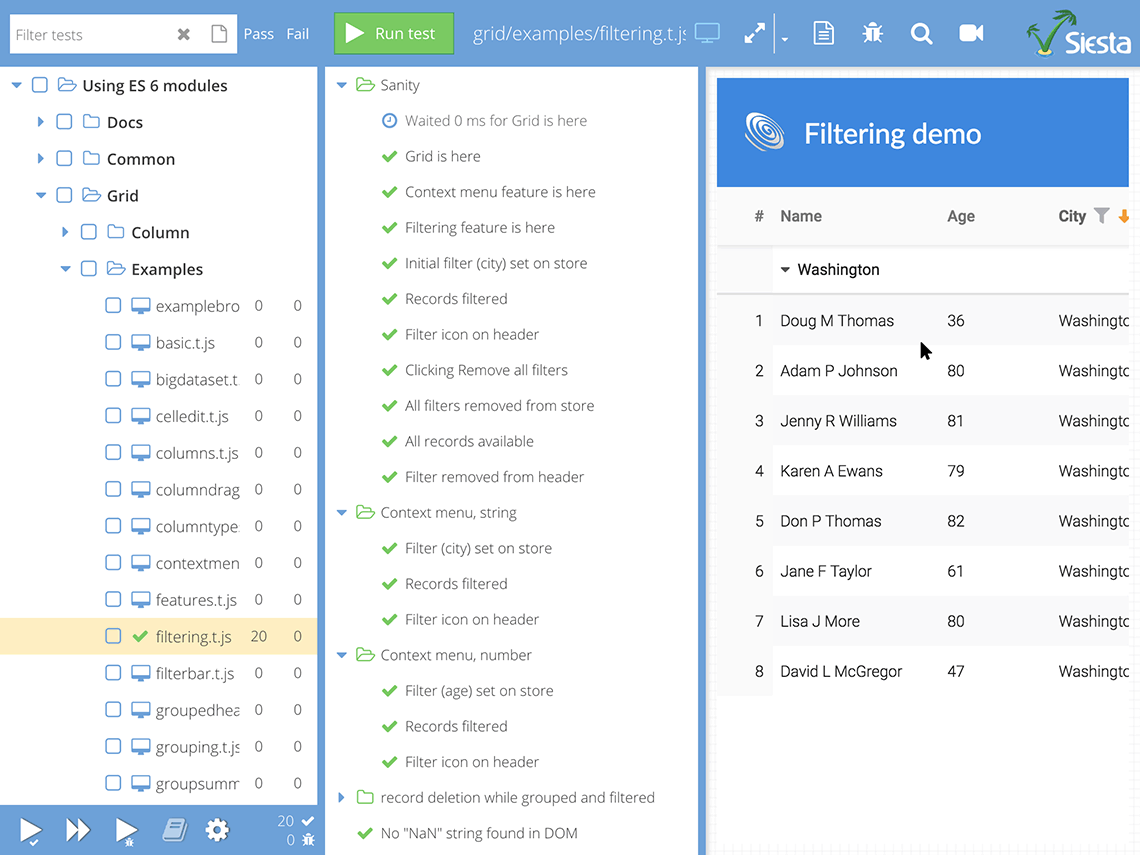Click the magnifier search icon in toolbar
Viewport: 1140px width, 855px height.
921,33
